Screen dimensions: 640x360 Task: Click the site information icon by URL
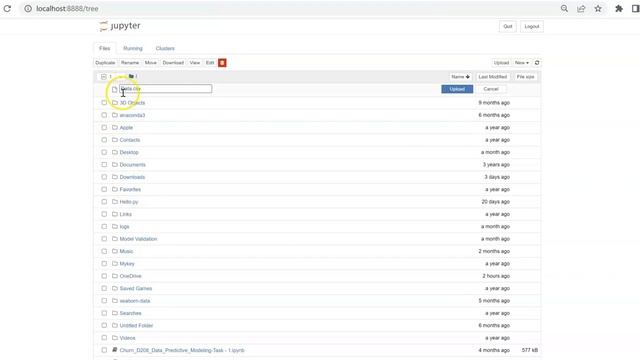click(x=28, y=9)
